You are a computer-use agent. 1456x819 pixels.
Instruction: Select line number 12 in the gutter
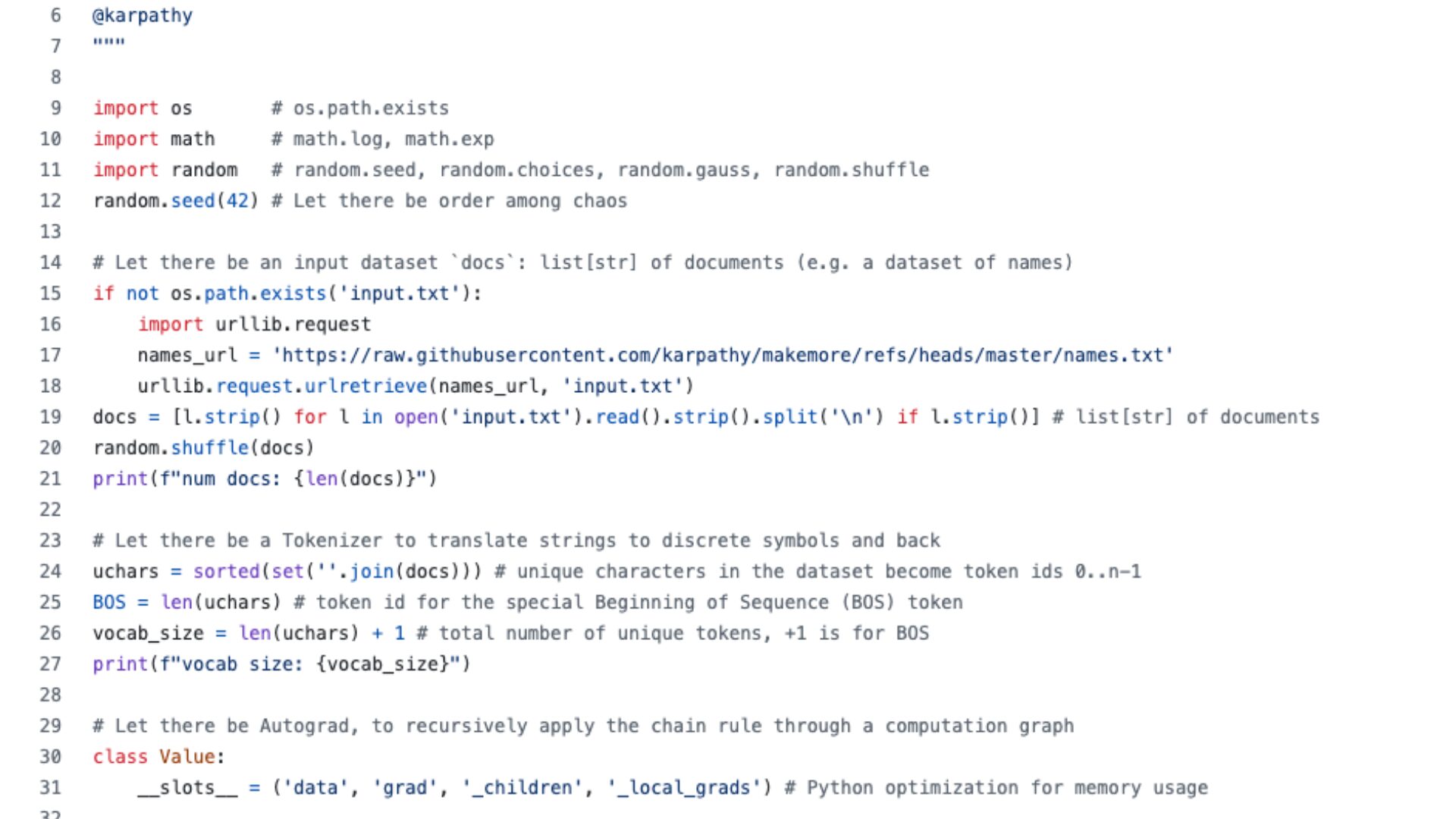50,201
